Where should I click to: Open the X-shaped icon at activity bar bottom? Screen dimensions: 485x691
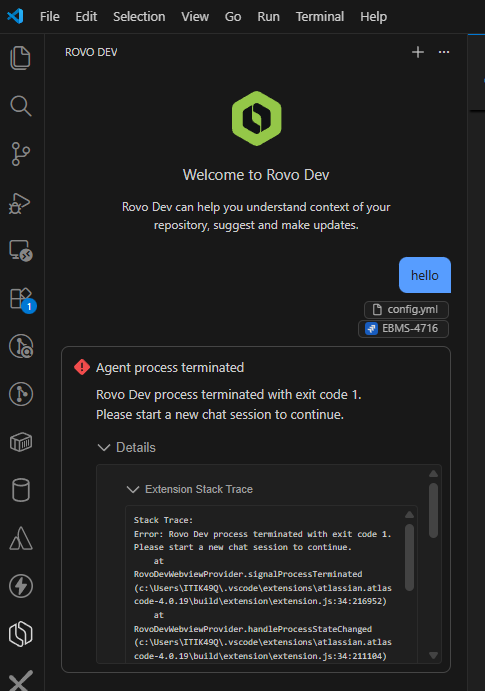click(x=21, y=680)
